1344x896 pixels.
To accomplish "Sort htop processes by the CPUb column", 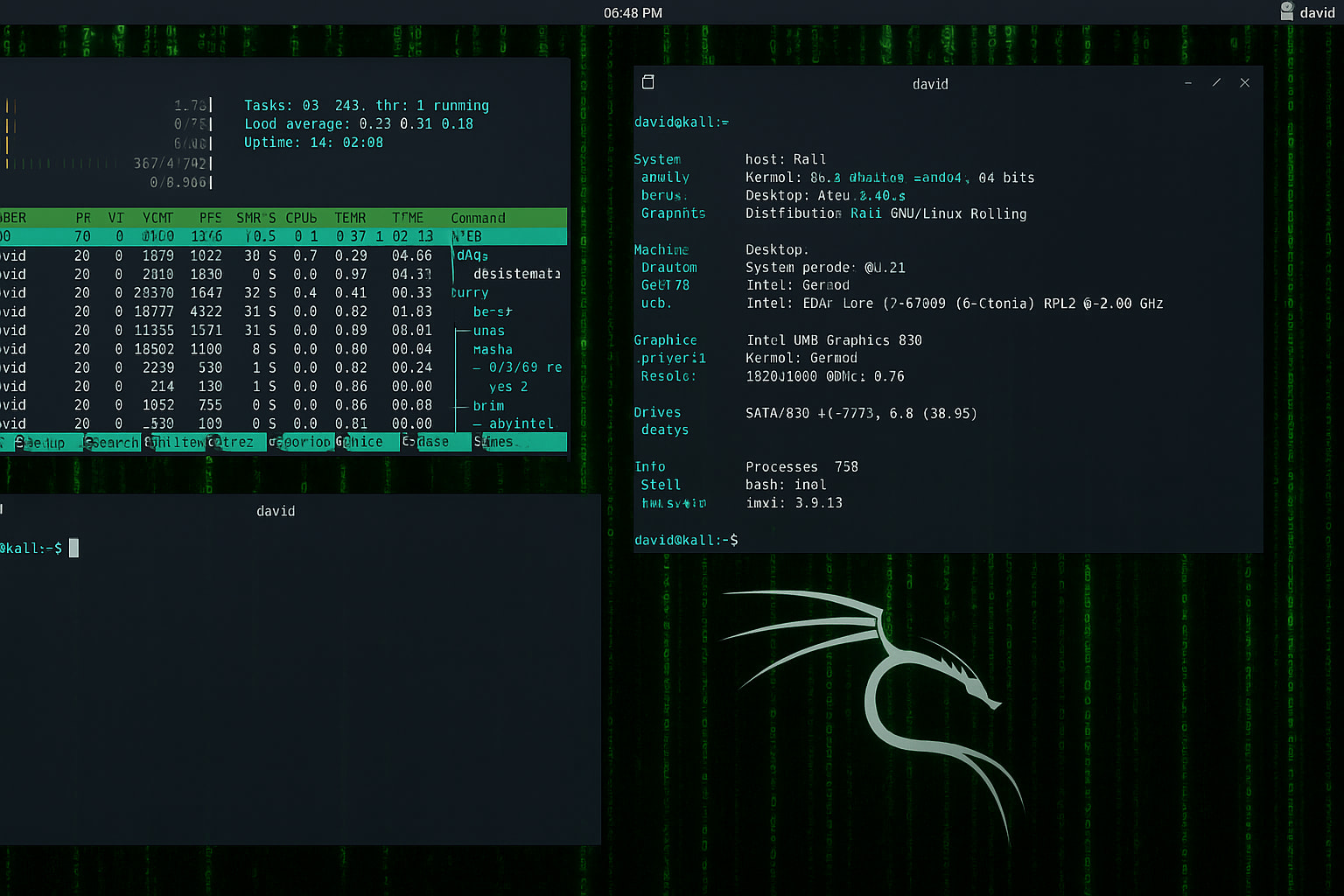I will pos(301,218).
